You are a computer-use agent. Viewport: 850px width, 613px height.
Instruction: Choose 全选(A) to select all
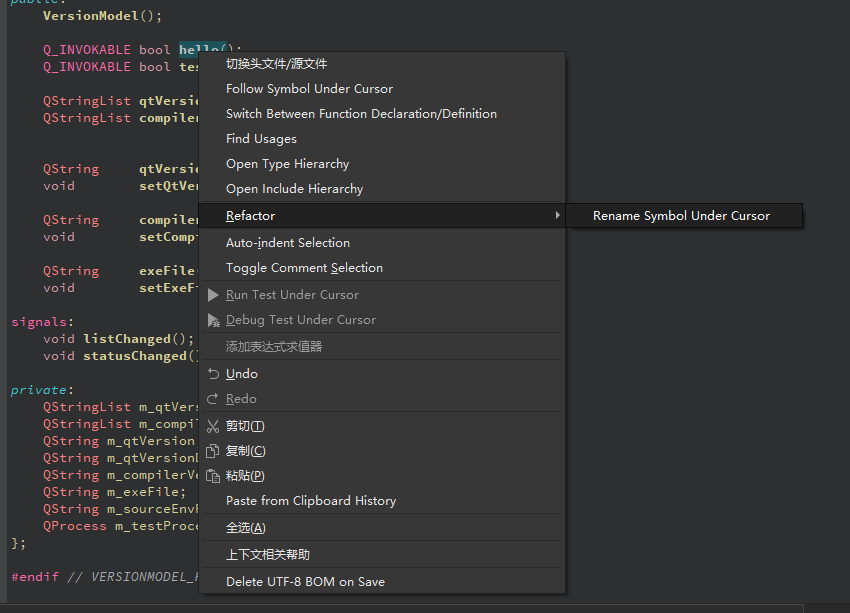tap(382, 527)
